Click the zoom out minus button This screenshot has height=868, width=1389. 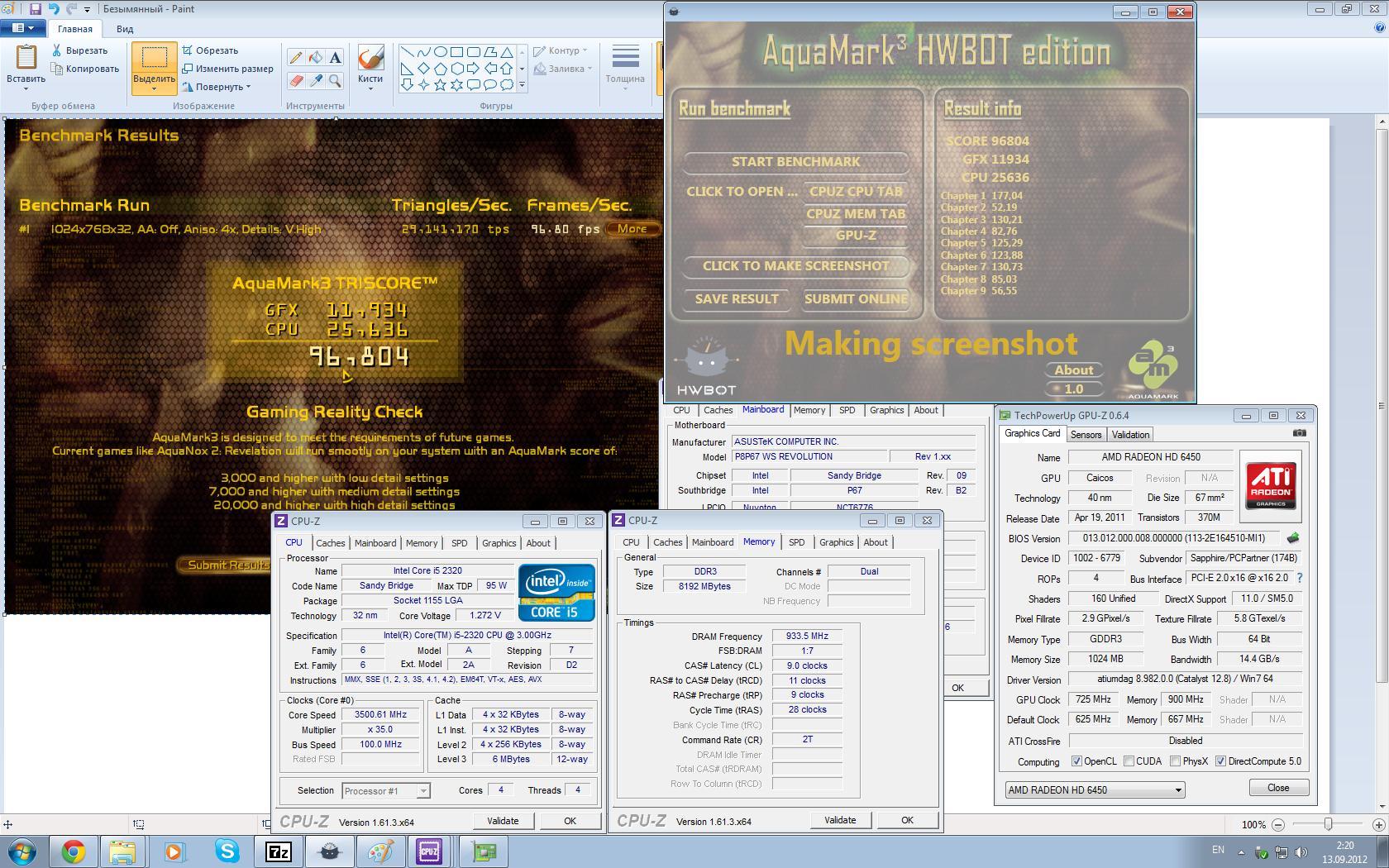[x=1278, y=825]
